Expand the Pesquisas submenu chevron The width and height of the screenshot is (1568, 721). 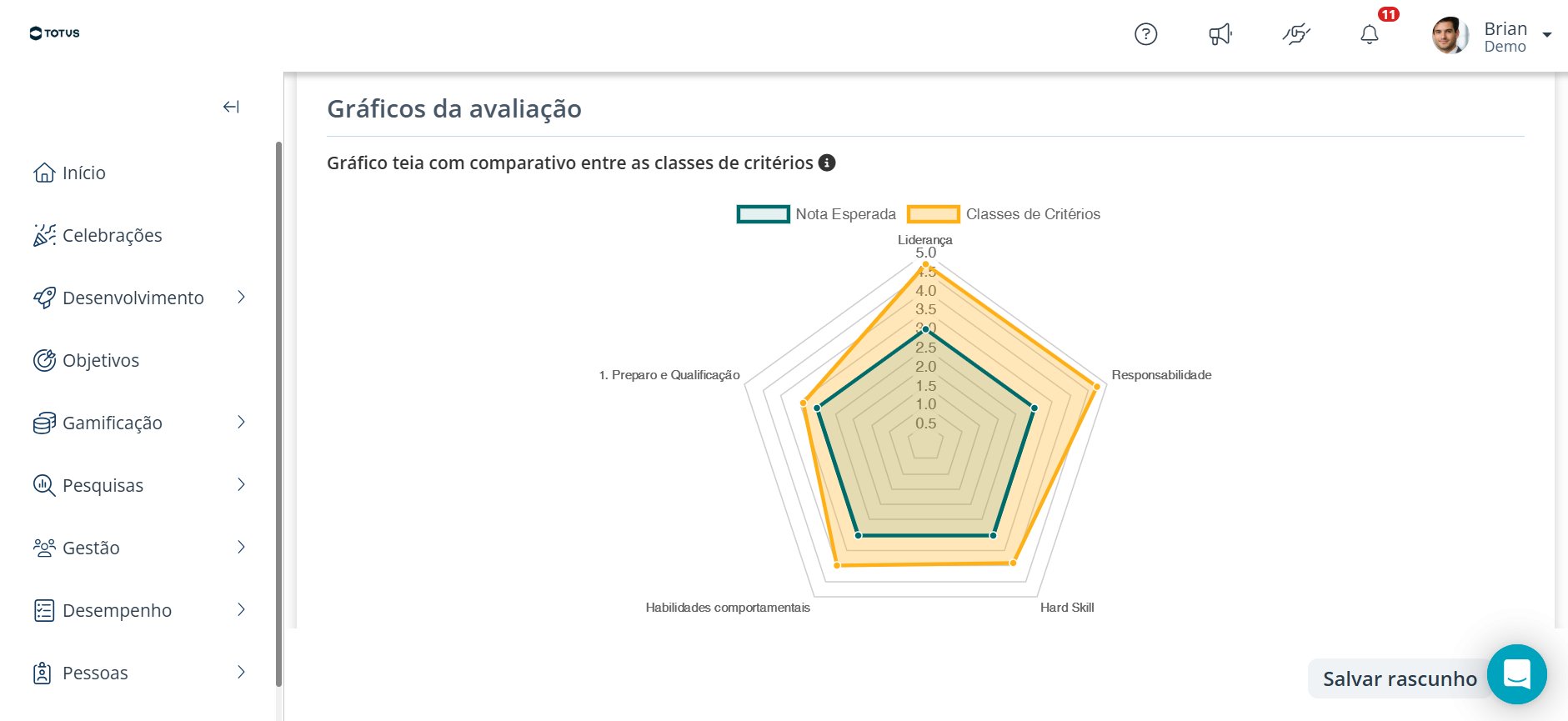[241, 485]
